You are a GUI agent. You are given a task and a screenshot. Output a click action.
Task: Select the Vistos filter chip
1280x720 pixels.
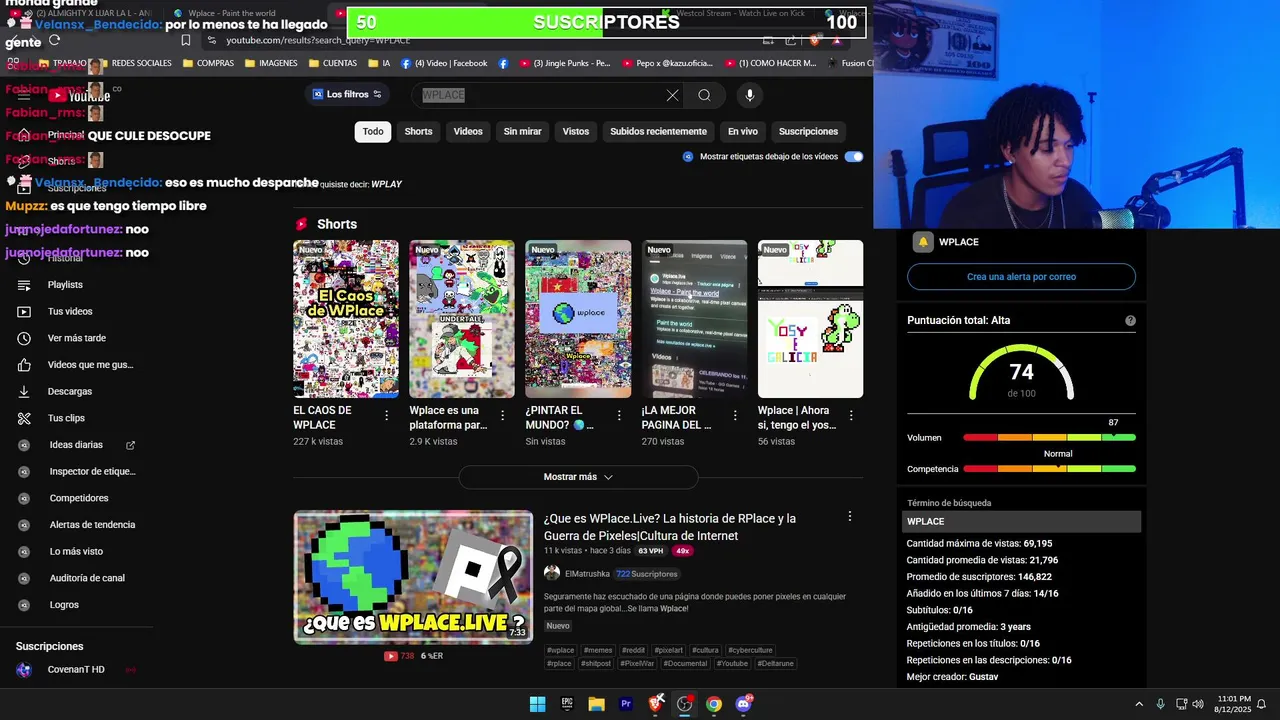576,131
